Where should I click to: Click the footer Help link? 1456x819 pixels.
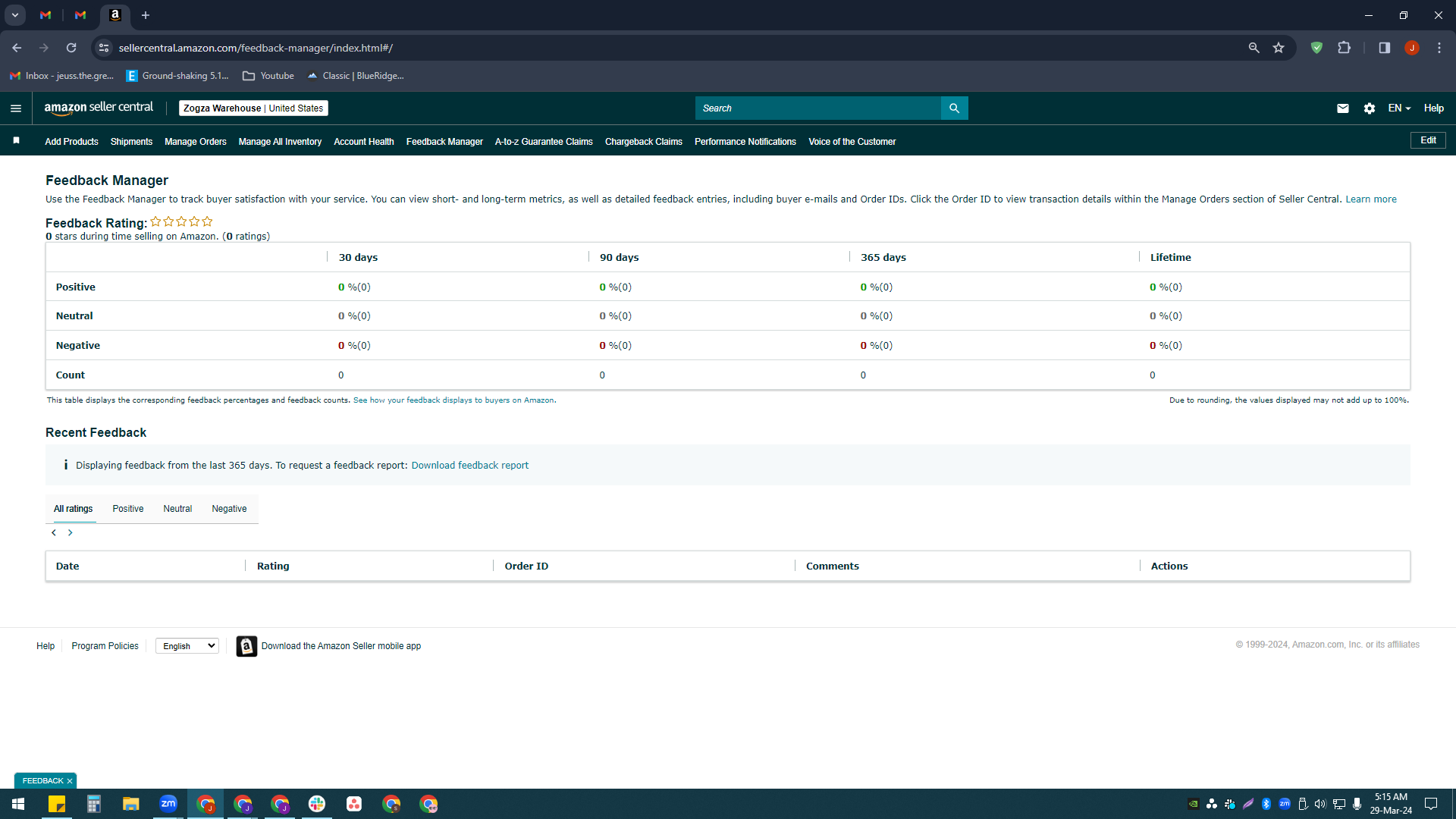pyautogui.click(x=45, y=646)
